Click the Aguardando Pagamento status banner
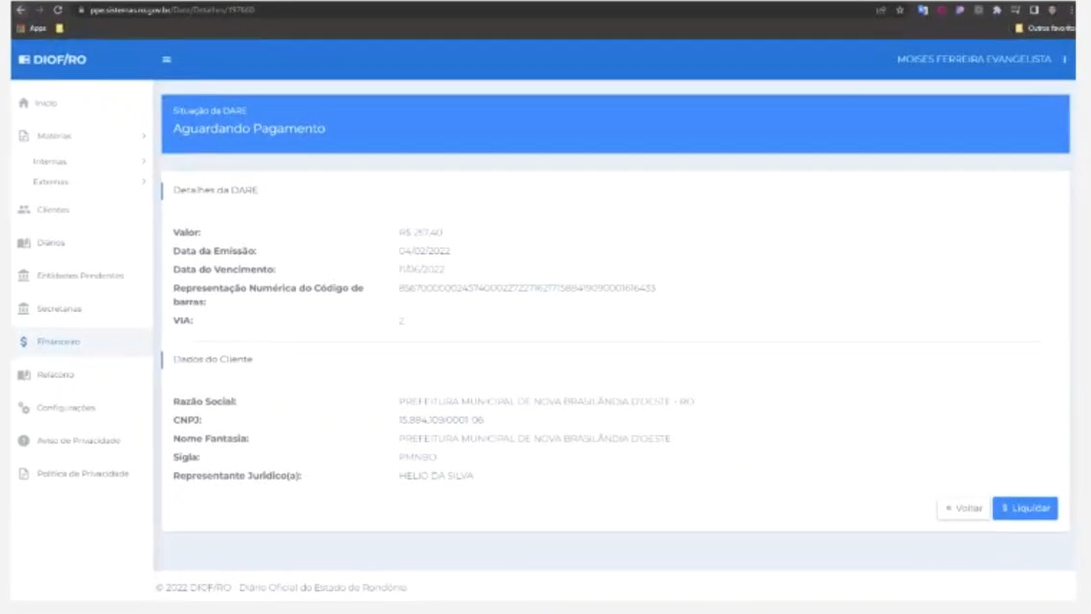Screen dimensions: 1091x614 coord(615,124)
